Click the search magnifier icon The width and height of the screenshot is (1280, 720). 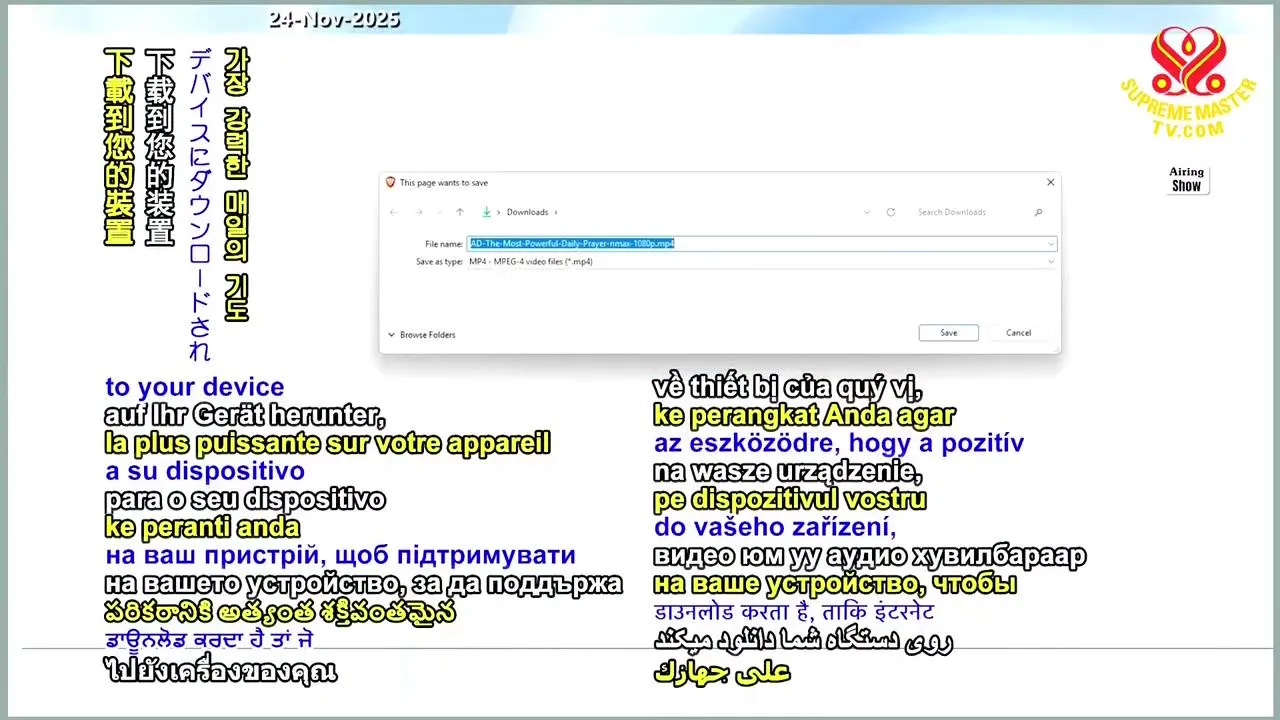tap(1039, 212)
